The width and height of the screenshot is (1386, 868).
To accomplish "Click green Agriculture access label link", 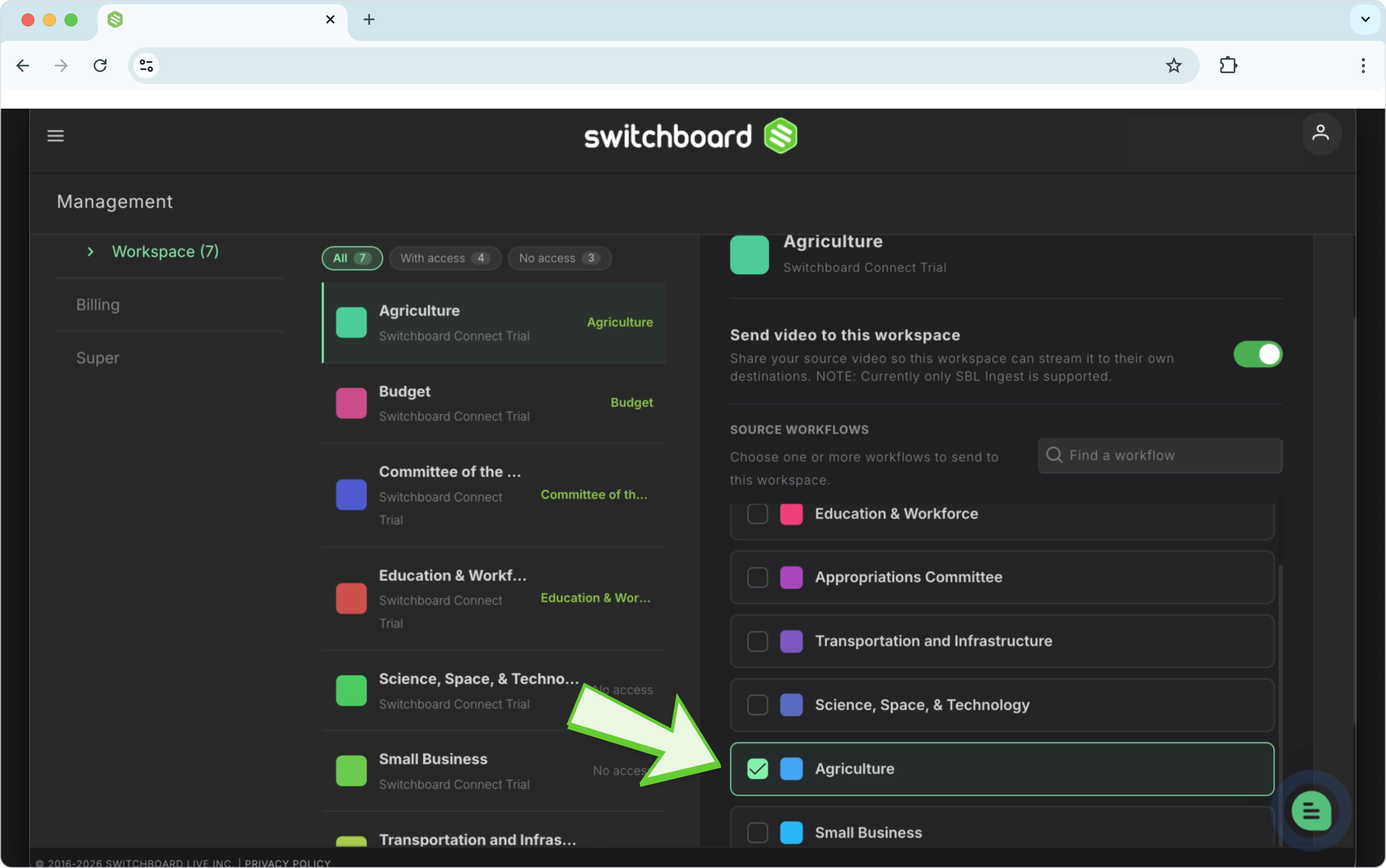I will pyautogui.click(x=619, y=322).
